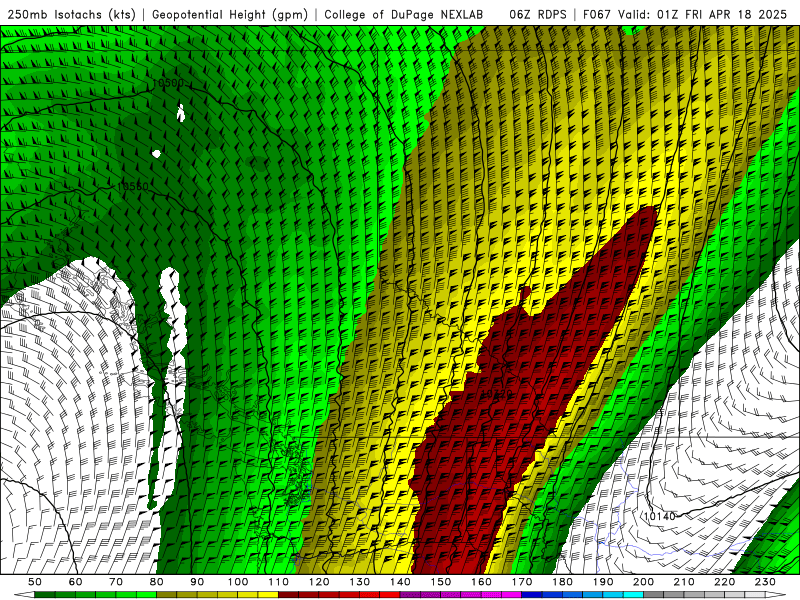Click the 200 value on the color scale
Image resolution: width=800 pixels, height=600 pixels.
pyautogui.click(x=643, y=582)
